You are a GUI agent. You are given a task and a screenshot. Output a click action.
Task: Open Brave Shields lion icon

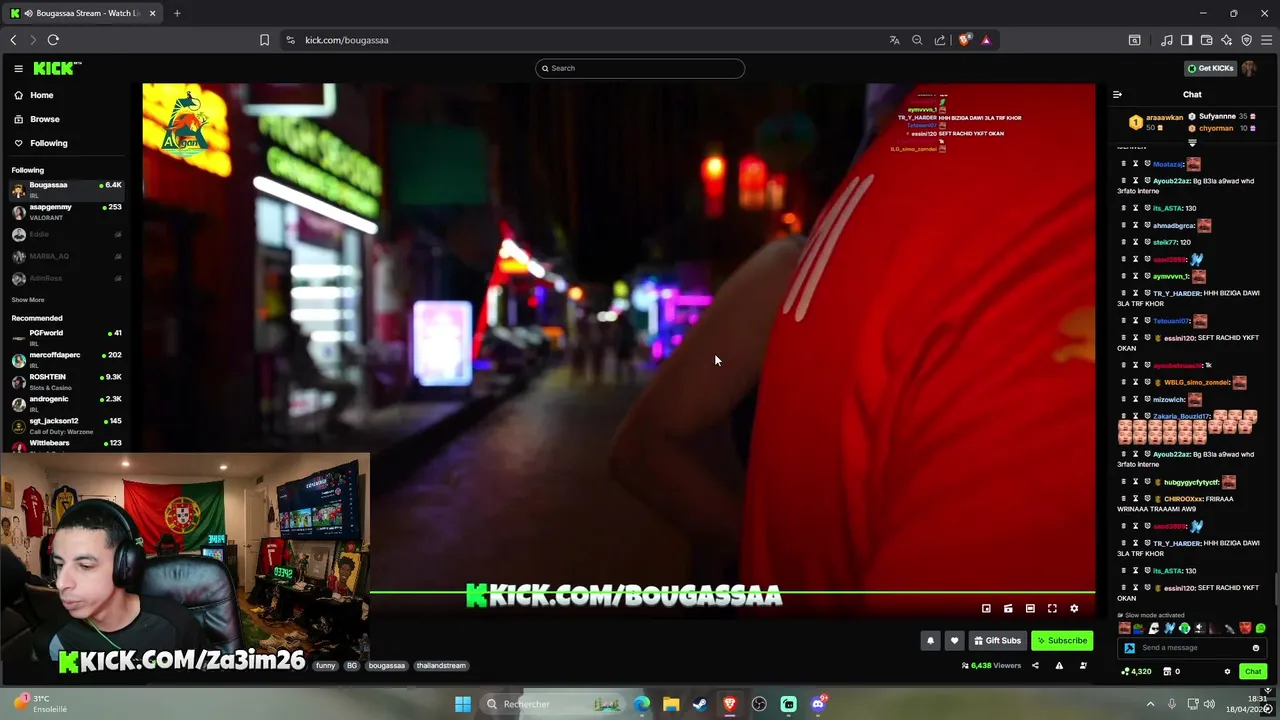tap(964, 40)
